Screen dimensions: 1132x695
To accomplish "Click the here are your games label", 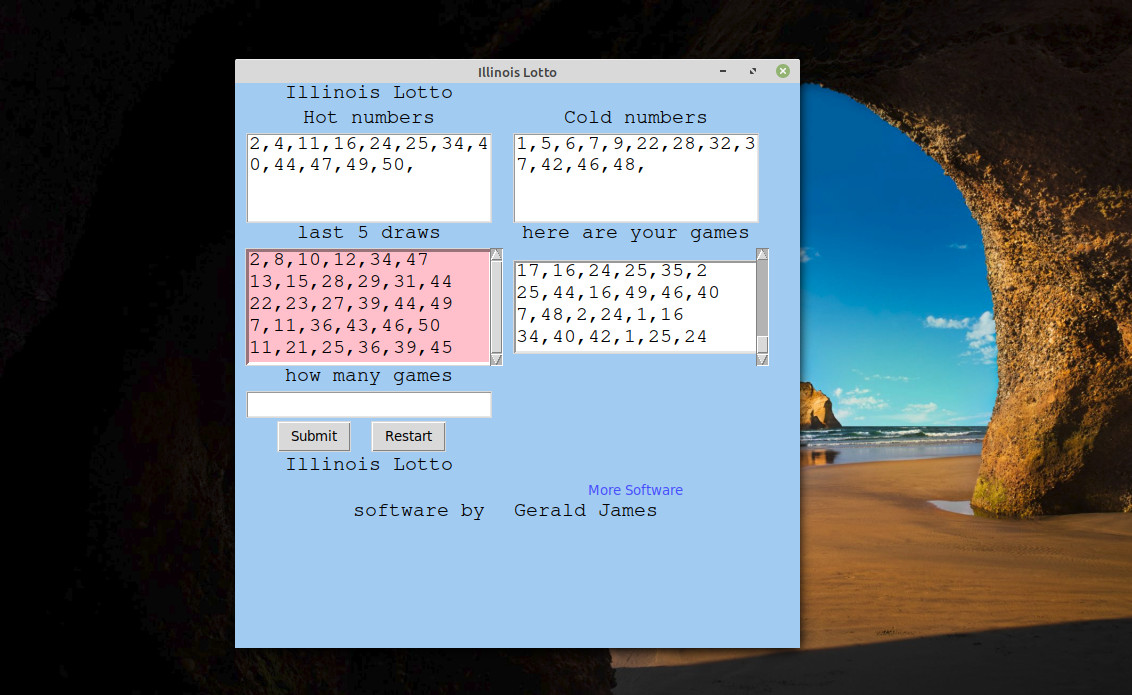I will point(635,233).
